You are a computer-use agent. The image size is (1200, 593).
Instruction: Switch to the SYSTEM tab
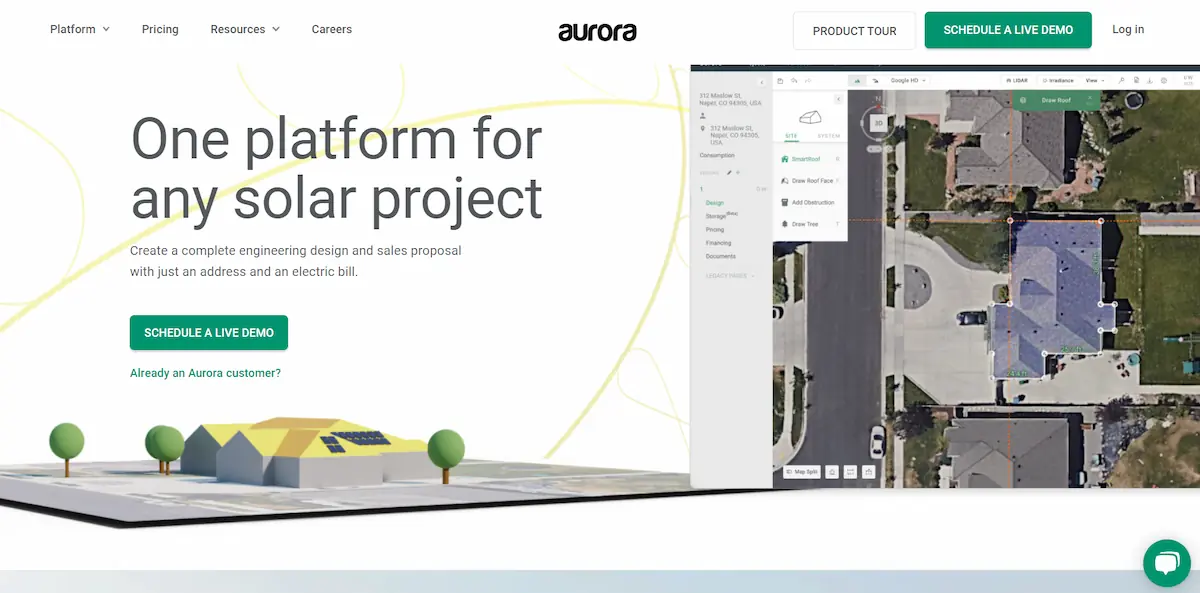(x=829, y=136)
